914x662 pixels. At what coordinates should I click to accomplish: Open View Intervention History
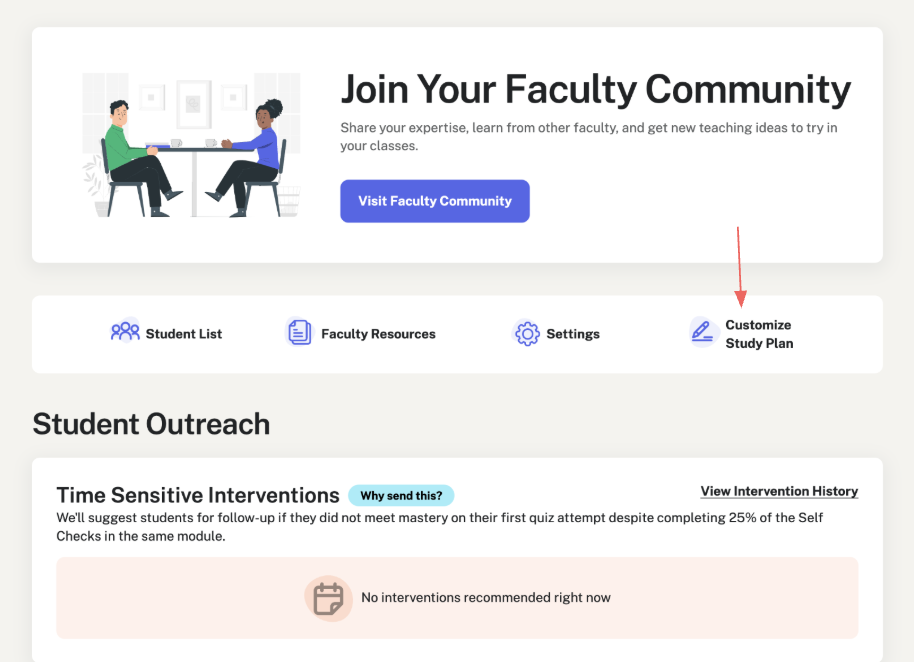(x=778, y=491)
